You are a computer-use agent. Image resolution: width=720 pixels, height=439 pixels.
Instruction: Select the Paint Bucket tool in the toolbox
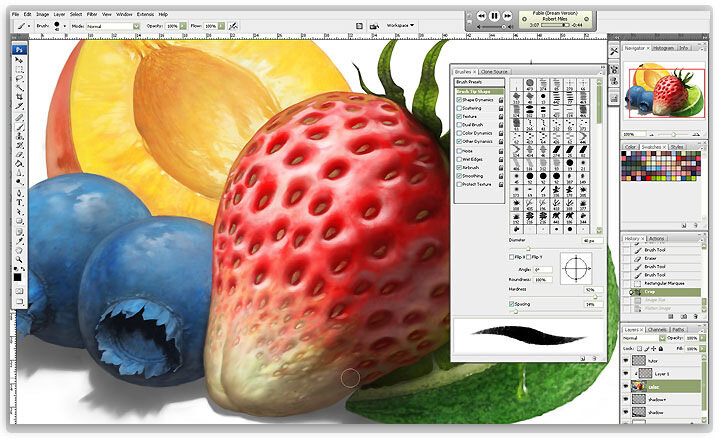(x=19, y=164)
